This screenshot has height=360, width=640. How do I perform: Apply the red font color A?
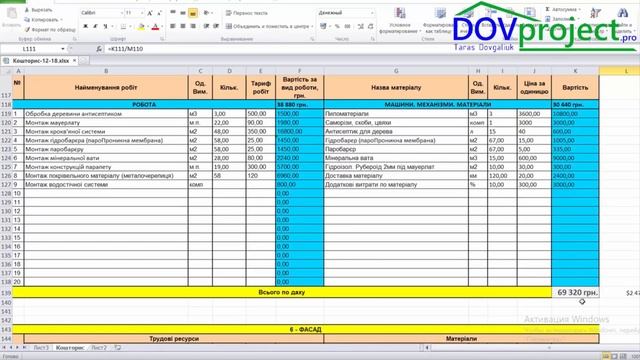pos(155,27)
